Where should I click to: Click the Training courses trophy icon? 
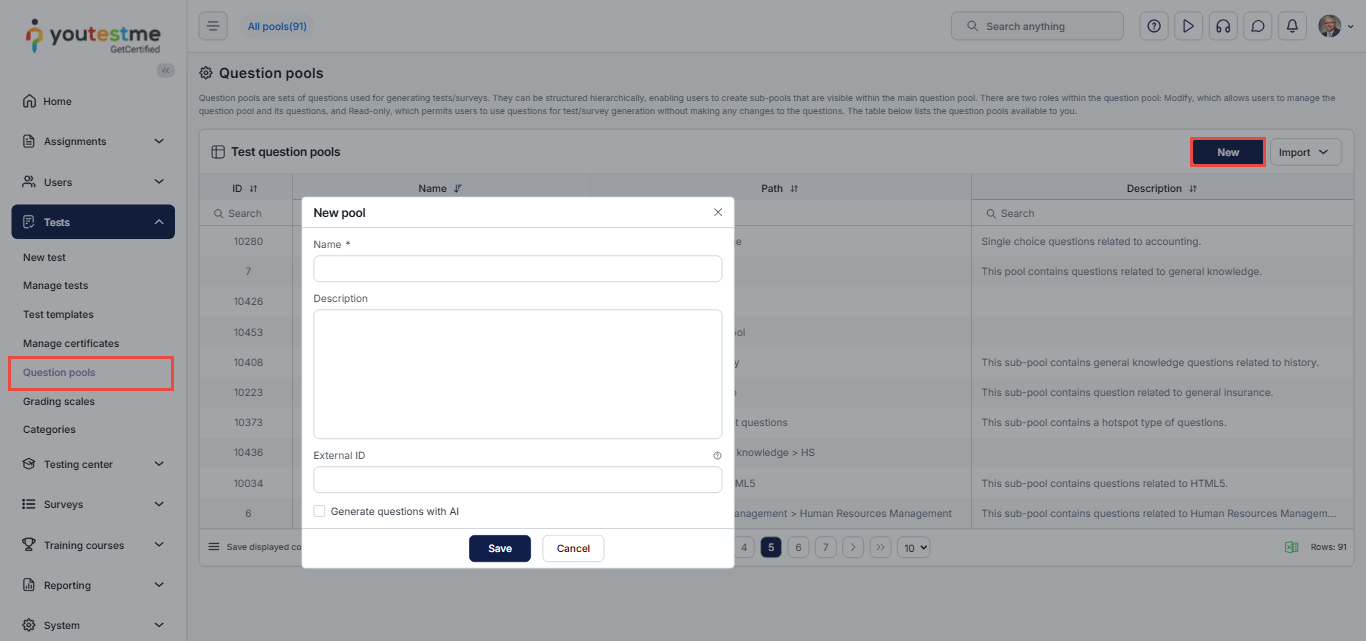pyautogui.click(x=29, y=545)
